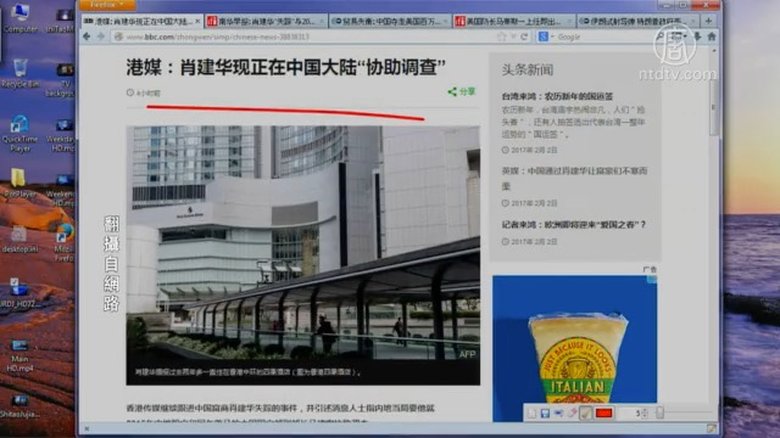
Task: Click the annotation toolbar slider handle
Action: [659, 412]
